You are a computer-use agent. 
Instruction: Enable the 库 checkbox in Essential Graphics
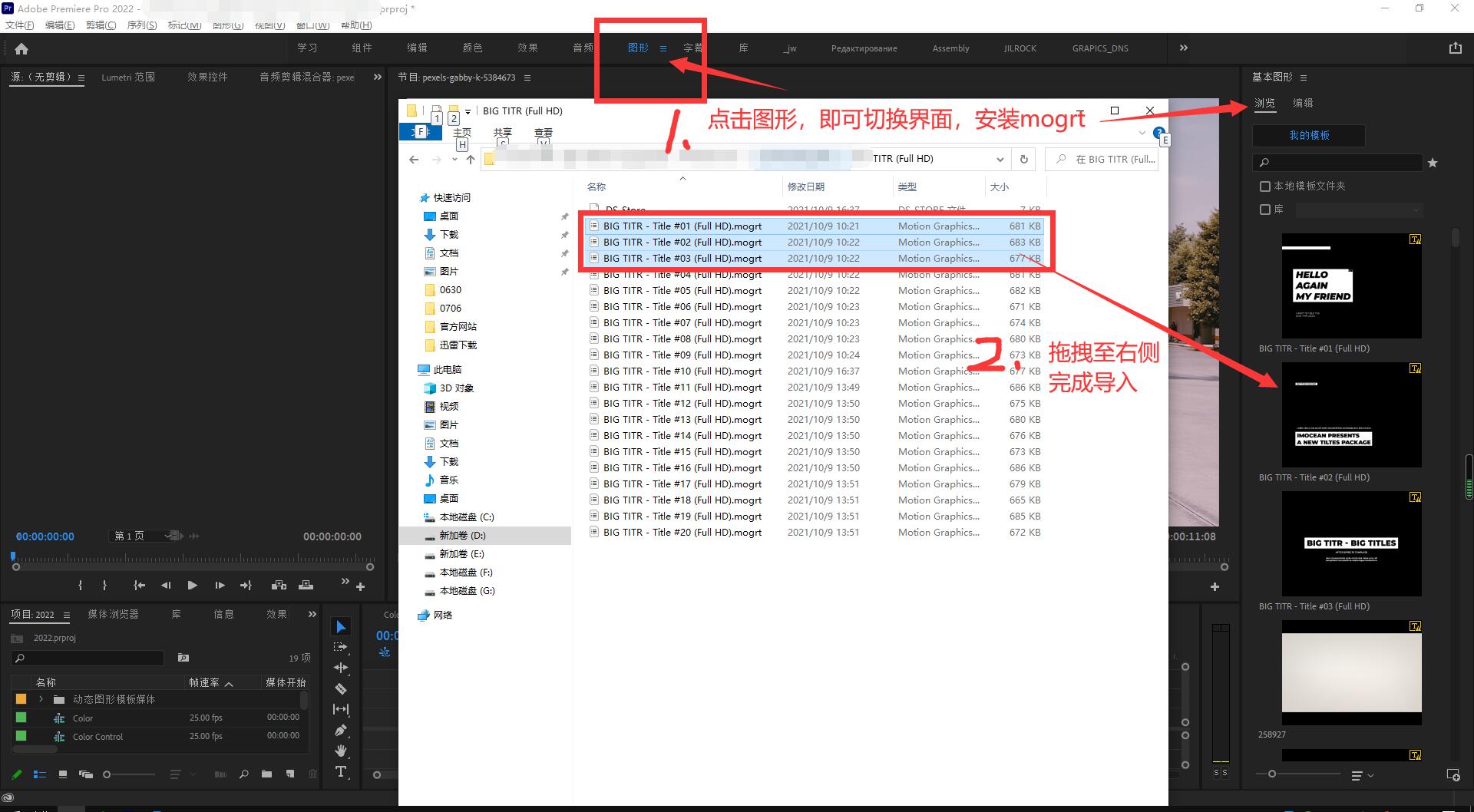[x=1265, y=209]
